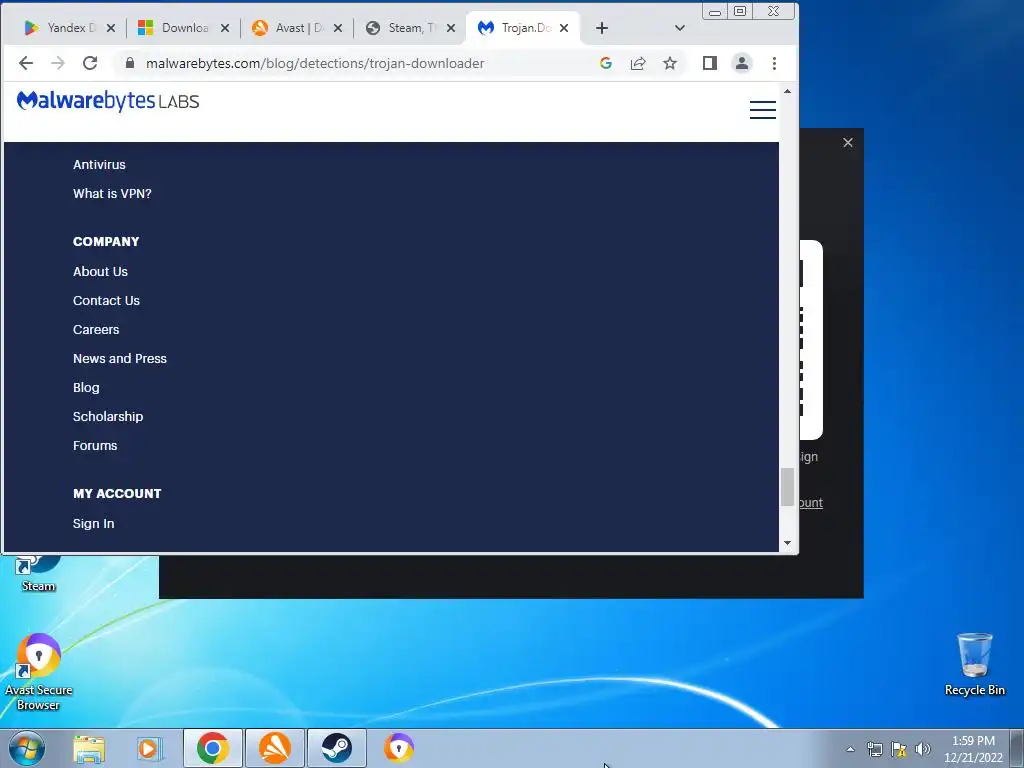This screenshot has width=1024, height=768.
Task: Open the Forums link
Action: pyautogui.click(x=95, y=445)
